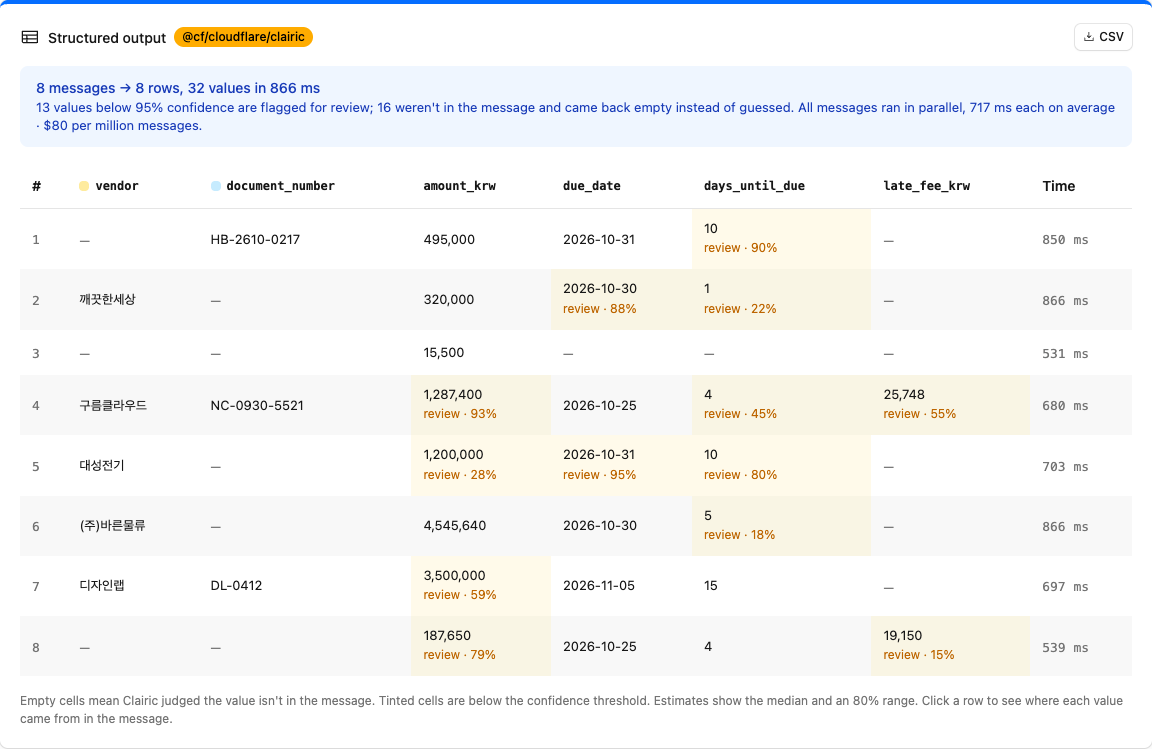The height and width of the screenshot is (749, 1152).
Task: Download results with the CSV button
Action: (x=1103, y=37)
